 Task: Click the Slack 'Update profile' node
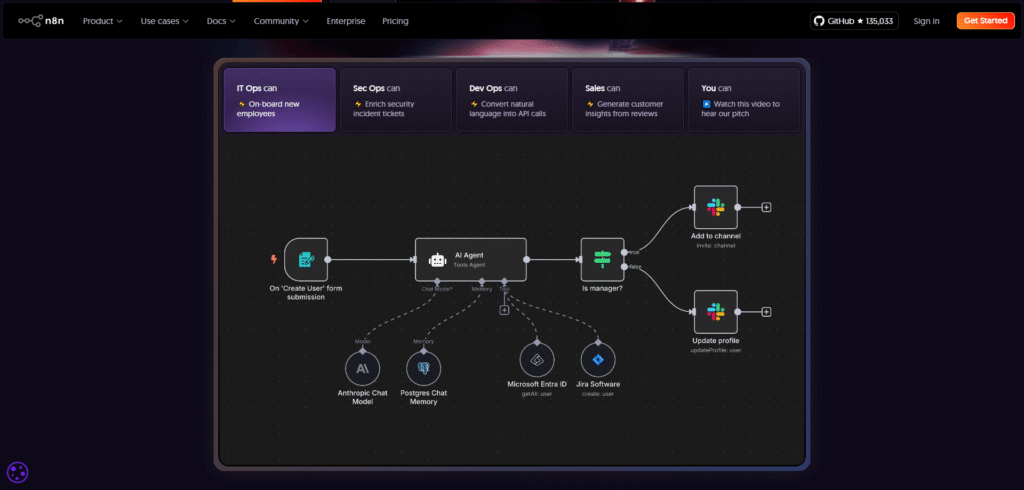pos(716,312)
